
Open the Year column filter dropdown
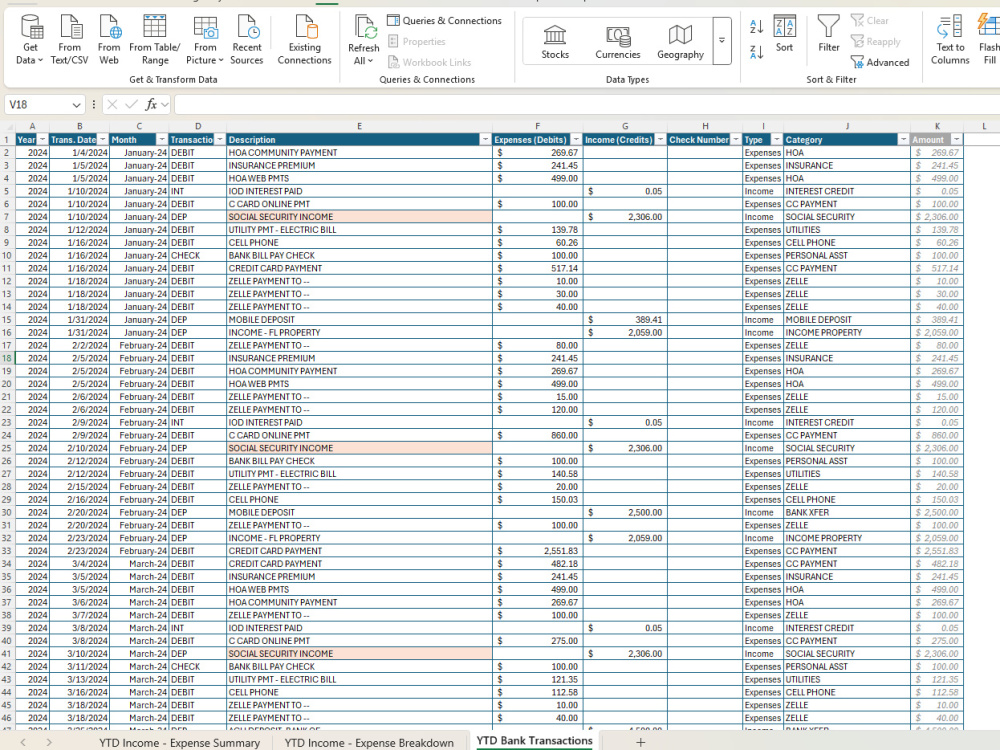point(43,140)
